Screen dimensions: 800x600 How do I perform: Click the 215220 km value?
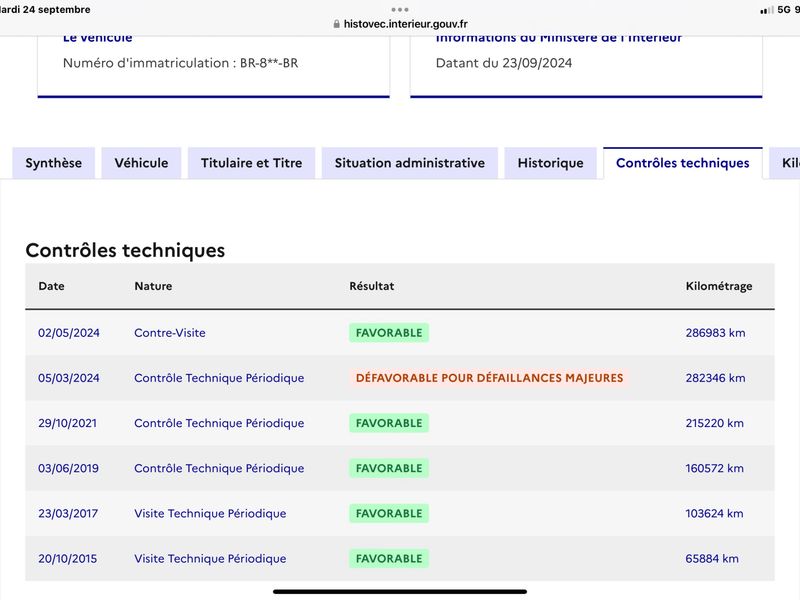coord(714,423)
